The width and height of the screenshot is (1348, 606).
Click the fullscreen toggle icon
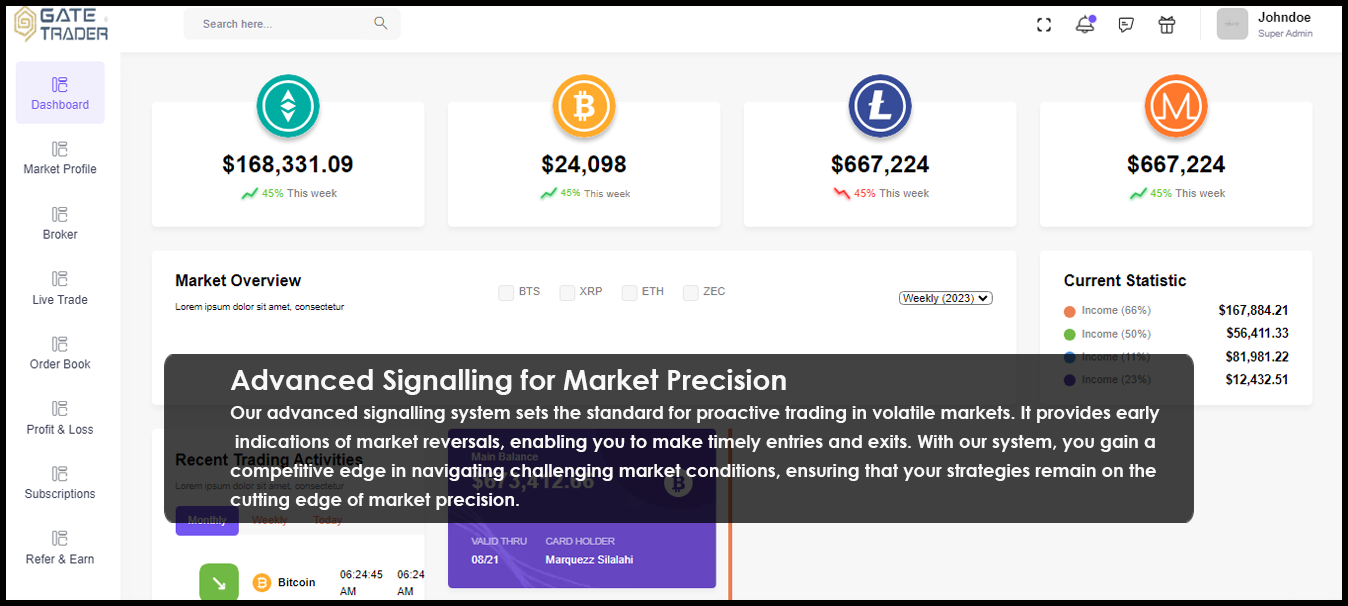click(1044, 25)
